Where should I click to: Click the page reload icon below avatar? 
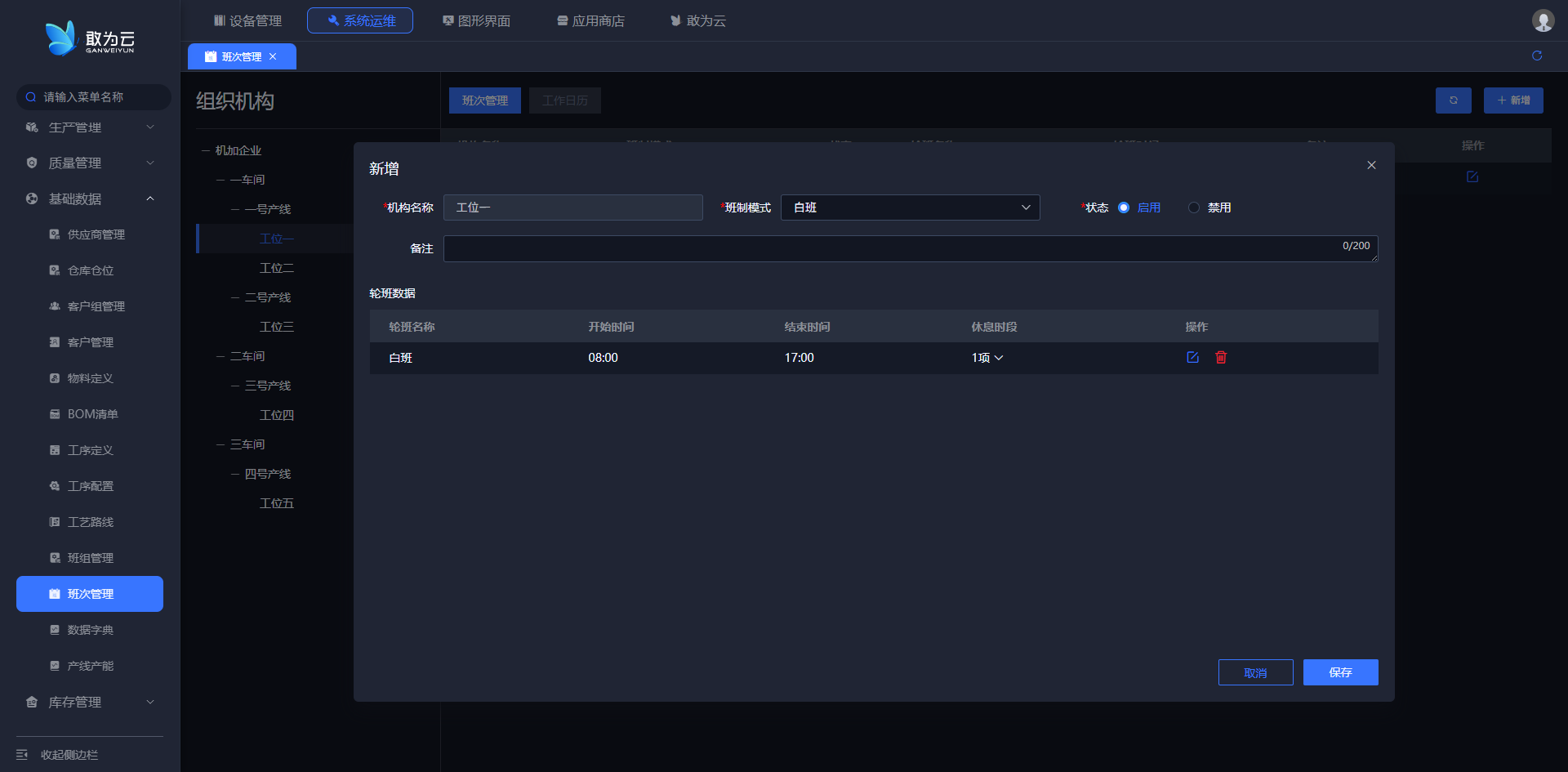(x=1537, y=56)
